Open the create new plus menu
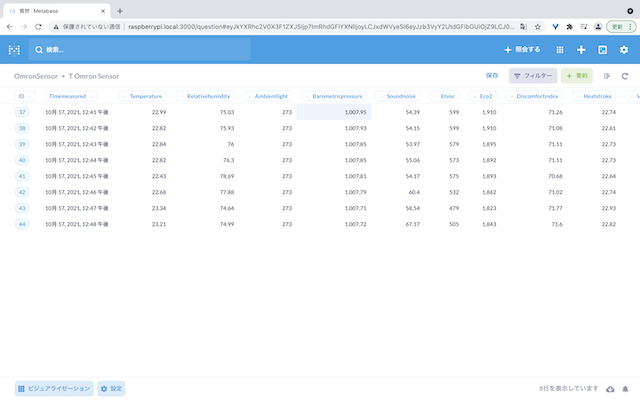Viewport: 640px width, 400px height. [x=581, y=50]
